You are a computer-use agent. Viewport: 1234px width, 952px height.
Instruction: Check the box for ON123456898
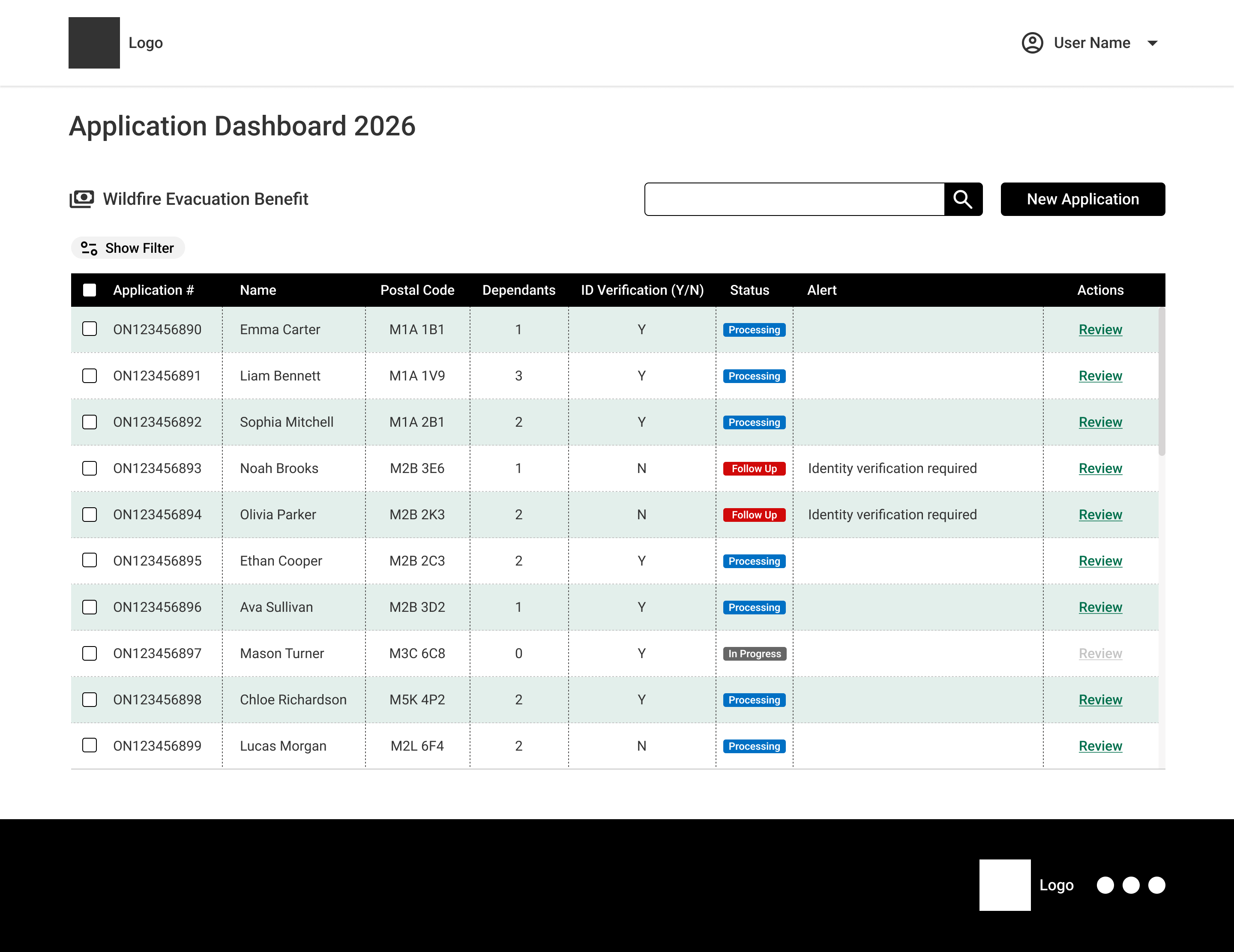point(89,700)
